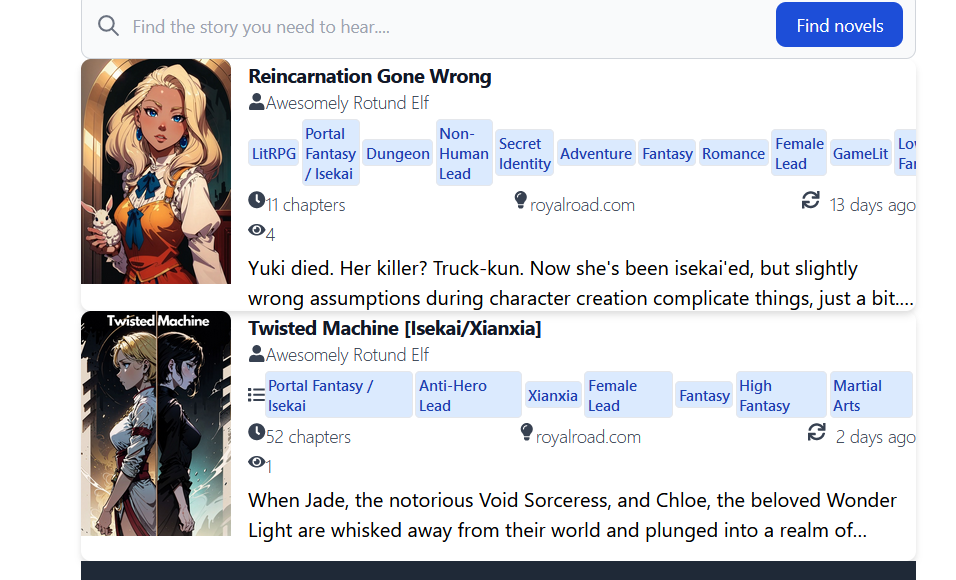This screenshot has height=580, width=956.
Task: Choose the Xianxia tag on Twisted Machine
Action: pos(552,396)
